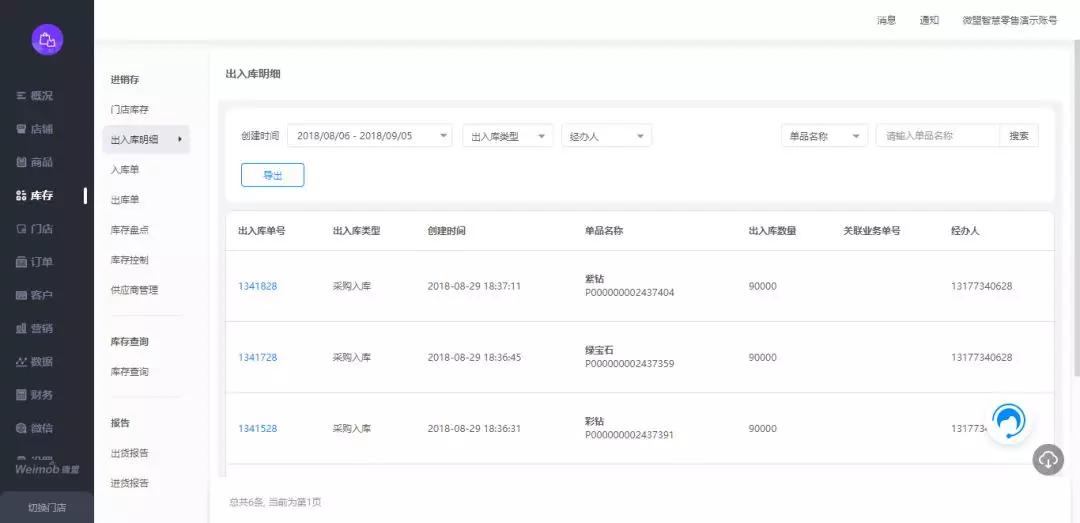Open record link 1341728
The image size is (1080, 523).
click(258, 357)
